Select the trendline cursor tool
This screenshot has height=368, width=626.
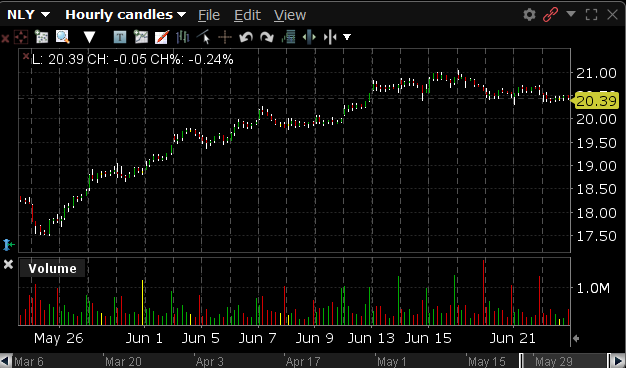tap(204, 37)
